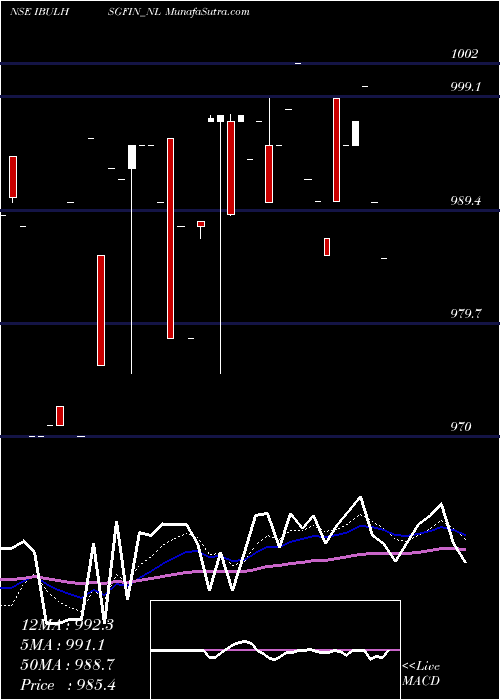Click the small red candle below 989.4 on right
The image size is (500, 700).
coord(327,247)
